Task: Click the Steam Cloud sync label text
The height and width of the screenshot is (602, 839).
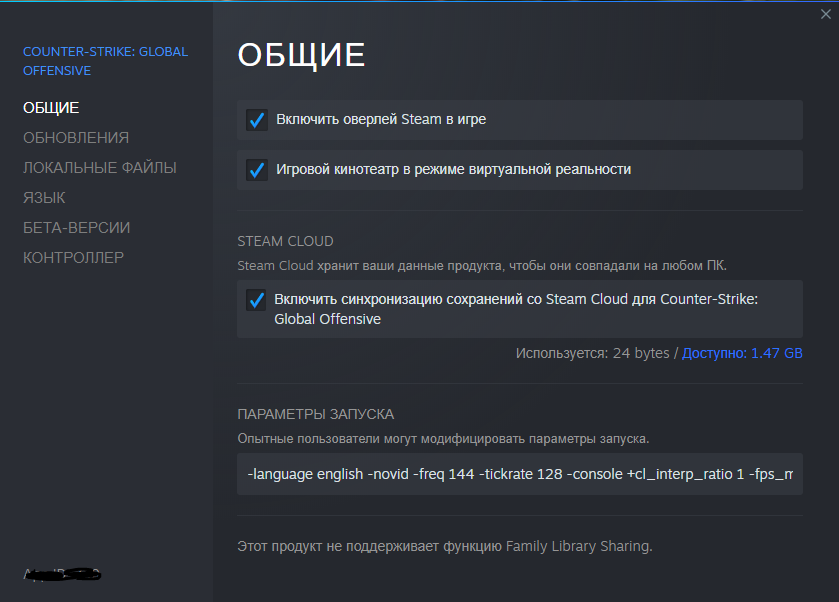Action: click(x=516, y=309)
